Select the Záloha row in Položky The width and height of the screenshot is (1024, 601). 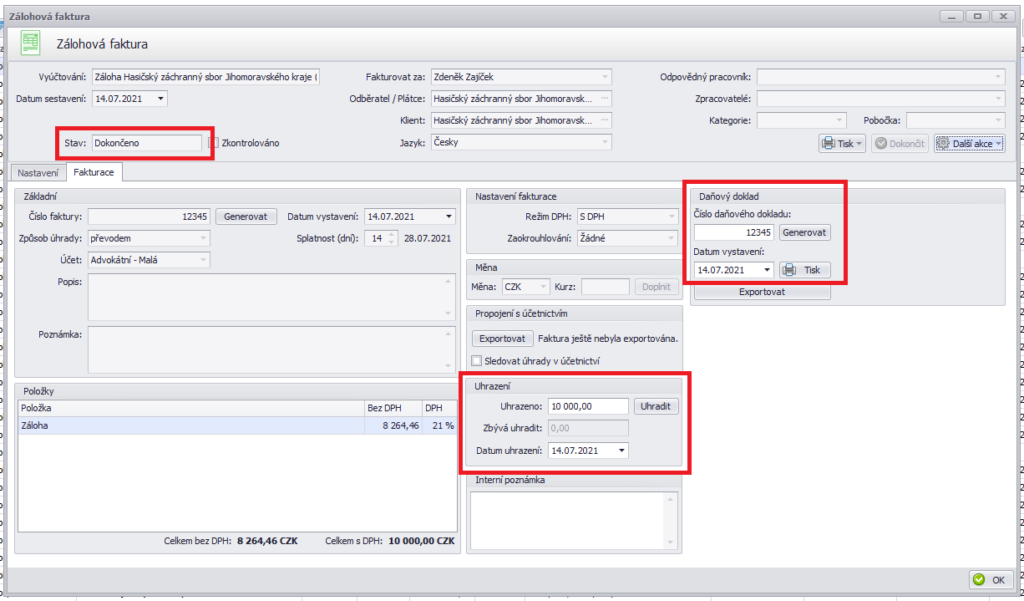pos(190,426)
